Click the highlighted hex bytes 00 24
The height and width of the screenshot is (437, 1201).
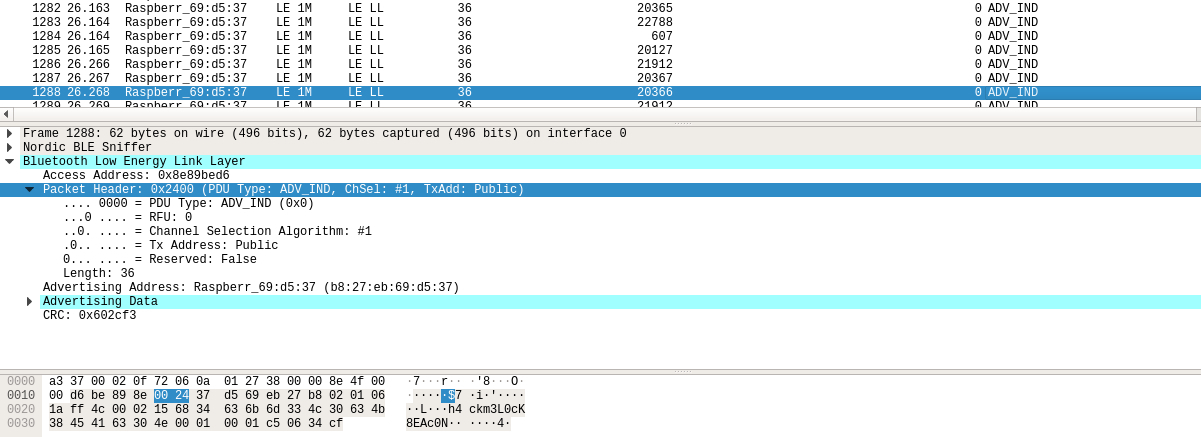pyautogui.click(x=171, y=396)
